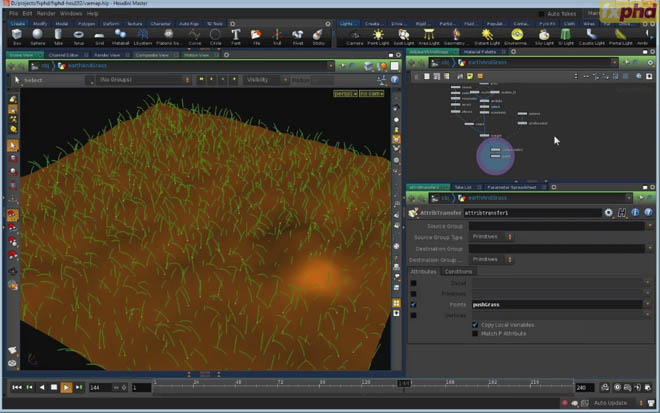
Task: Select the Circle shelf tool
Action: tap(215, 36)
